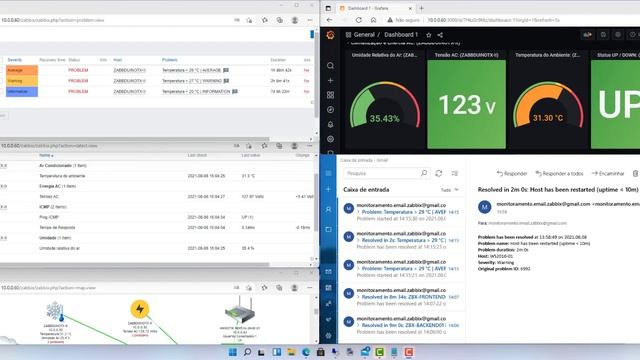Open home page in Grafana browser

(373, 20)
